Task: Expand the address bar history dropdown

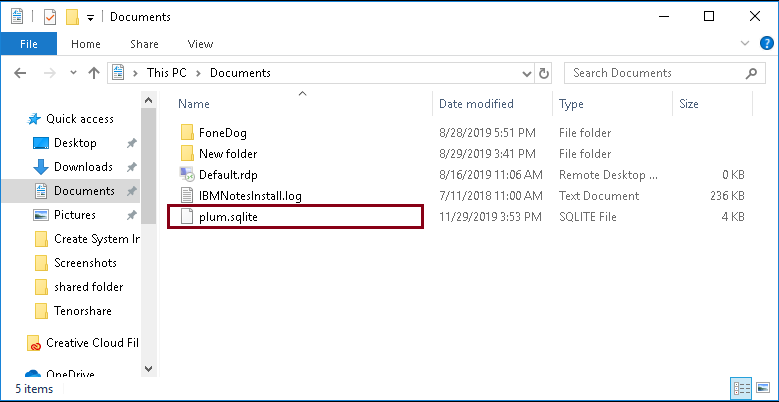Action: coord(527,74)
